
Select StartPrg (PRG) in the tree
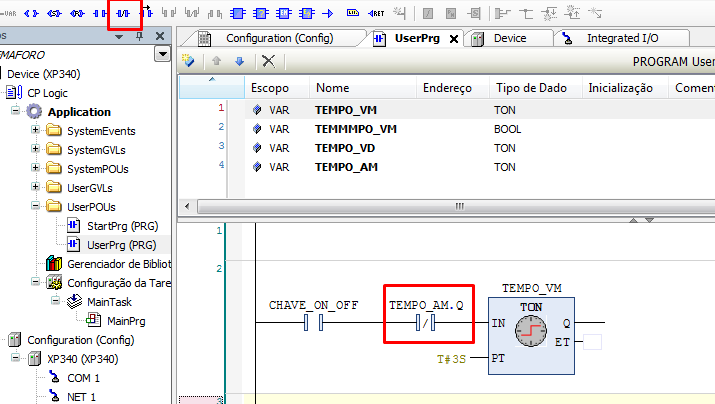(x=120, y=225)
